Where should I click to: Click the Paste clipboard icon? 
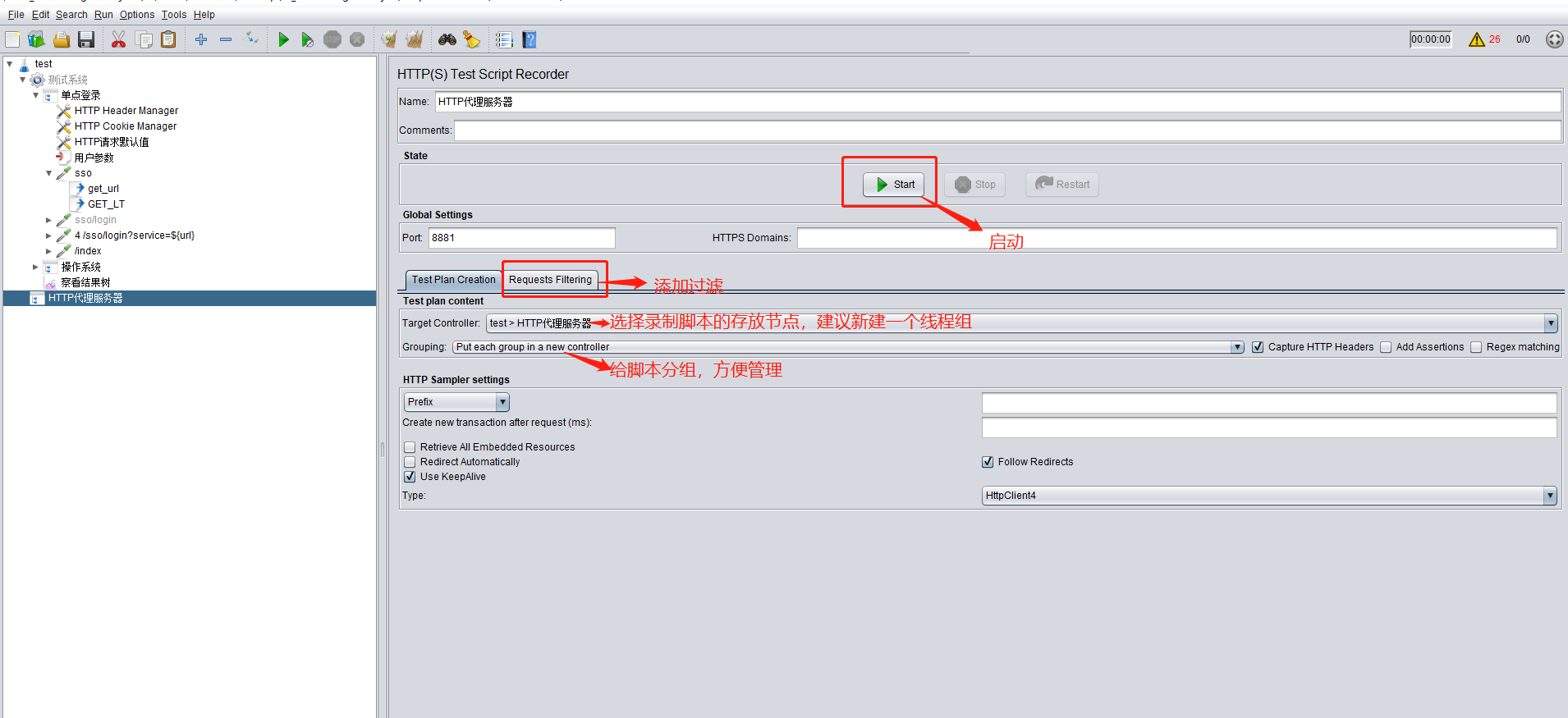[168, 39]
